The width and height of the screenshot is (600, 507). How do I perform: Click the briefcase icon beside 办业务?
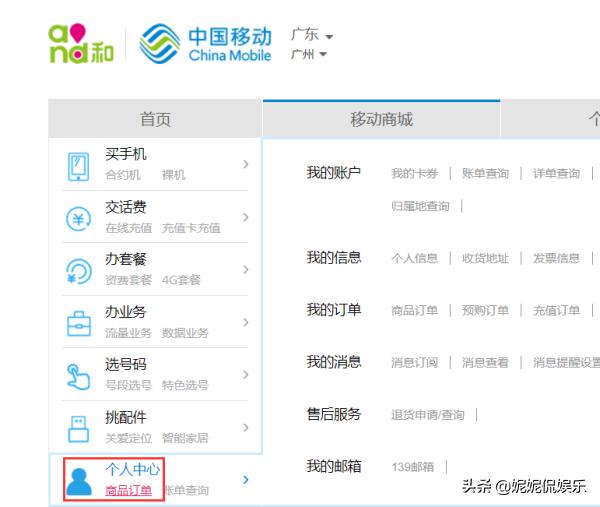[x=79, y=324]
